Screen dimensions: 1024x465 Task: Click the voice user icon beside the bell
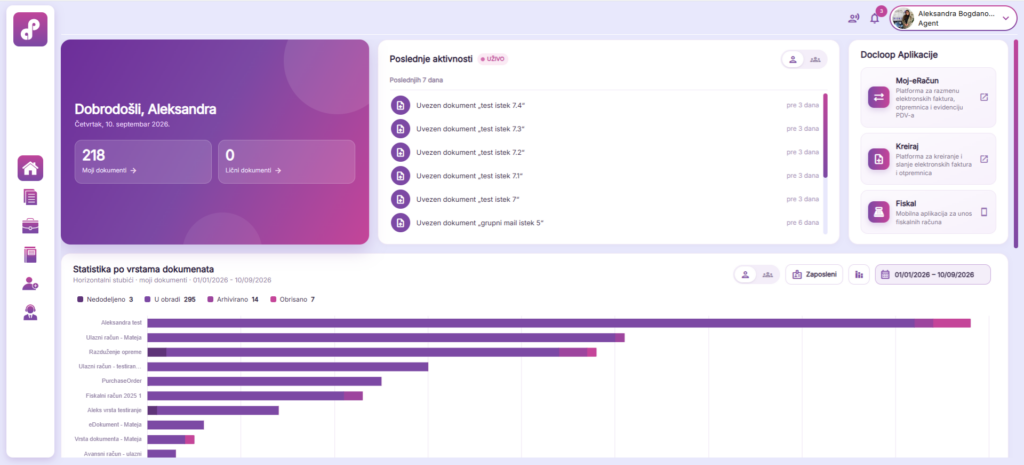coord(854,18)
